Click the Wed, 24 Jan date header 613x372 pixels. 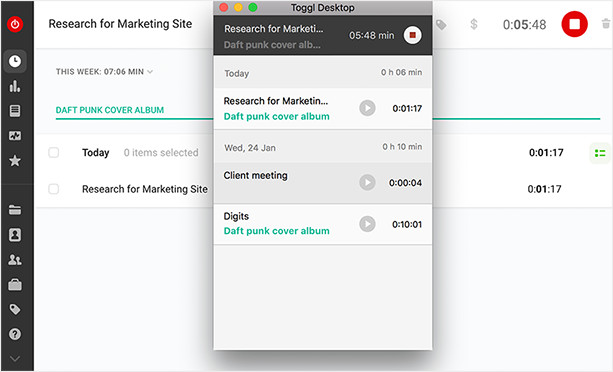click(250, 148)
